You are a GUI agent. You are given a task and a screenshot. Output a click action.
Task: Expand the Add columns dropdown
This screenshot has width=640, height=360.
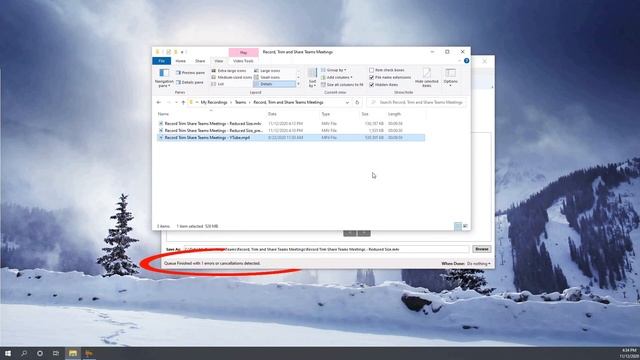click(x=337, y=78)
